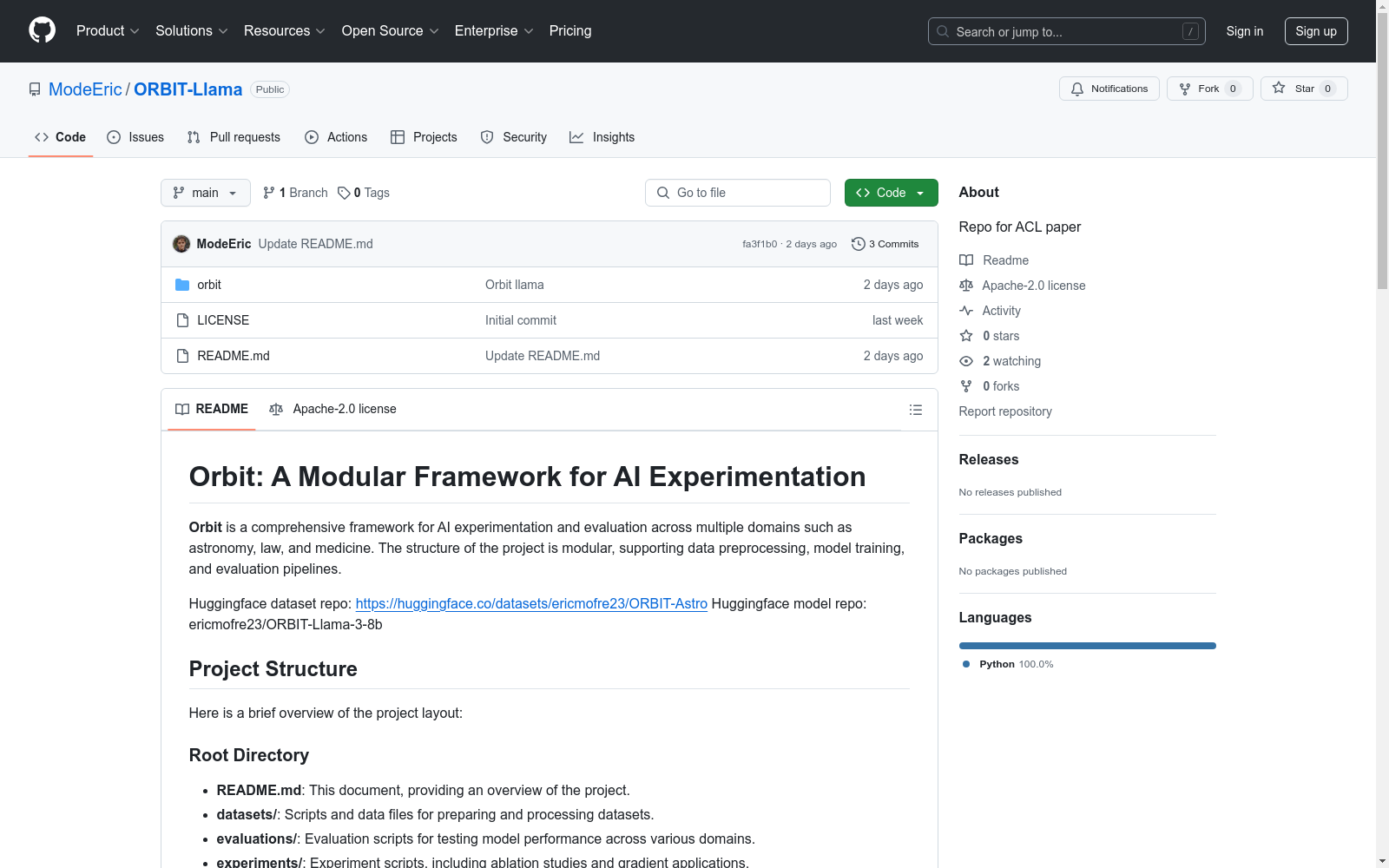Expand the Solutions menu
Screen dimensions: 1389x868
pyautogui.click(x=192, y=30)
